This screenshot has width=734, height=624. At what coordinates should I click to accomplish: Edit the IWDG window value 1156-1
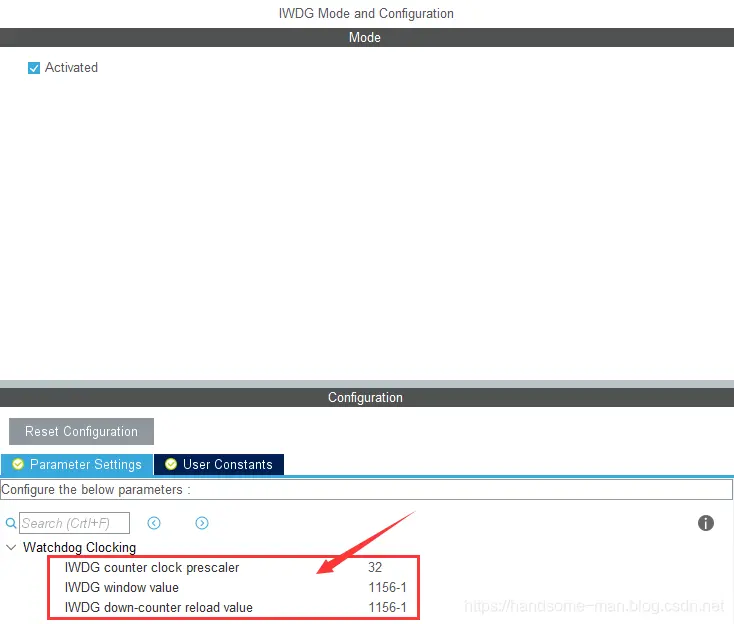point(387,587)
